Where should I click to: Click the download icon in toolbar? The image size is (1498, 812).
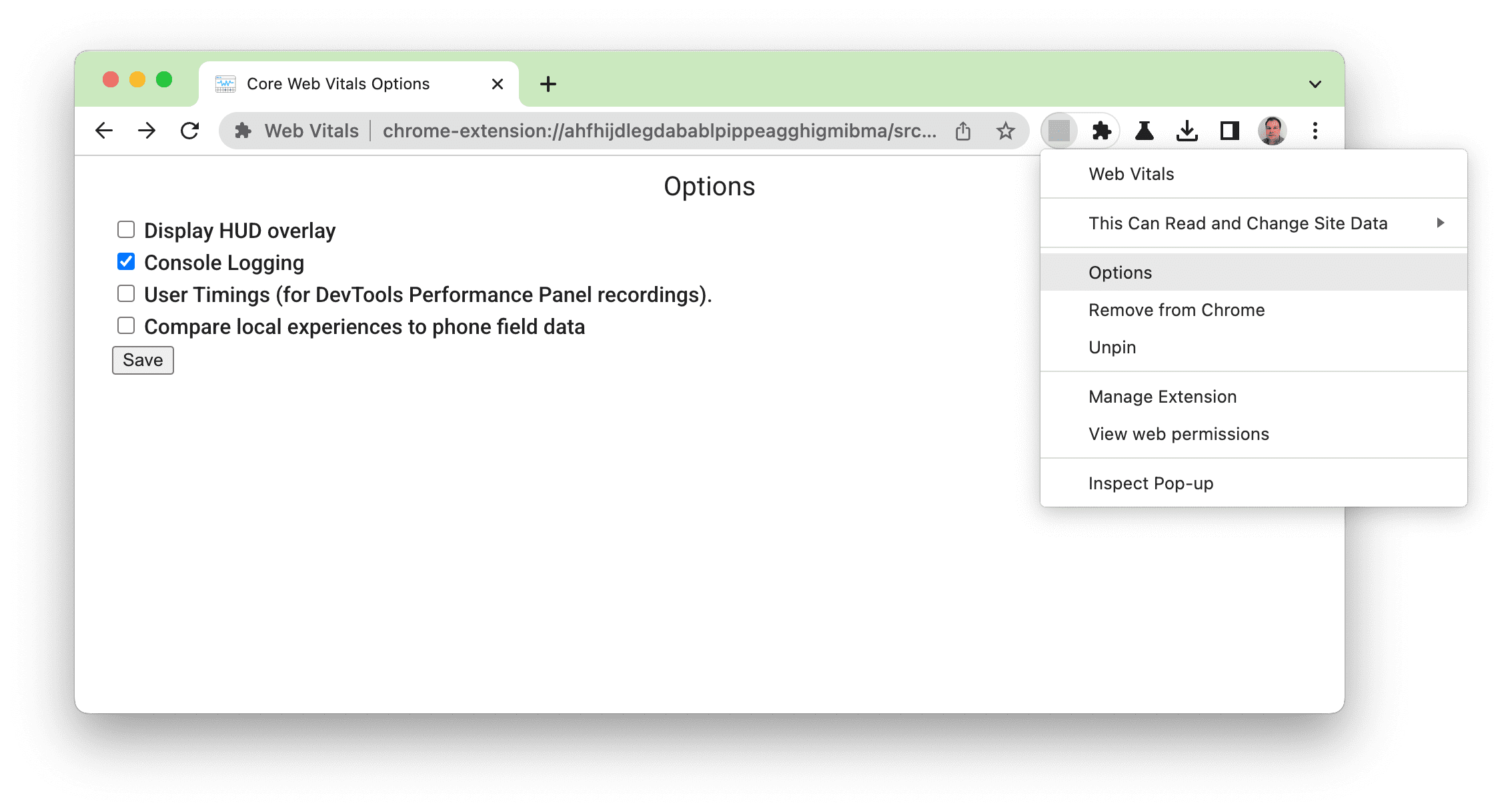tap(1186, 132)
